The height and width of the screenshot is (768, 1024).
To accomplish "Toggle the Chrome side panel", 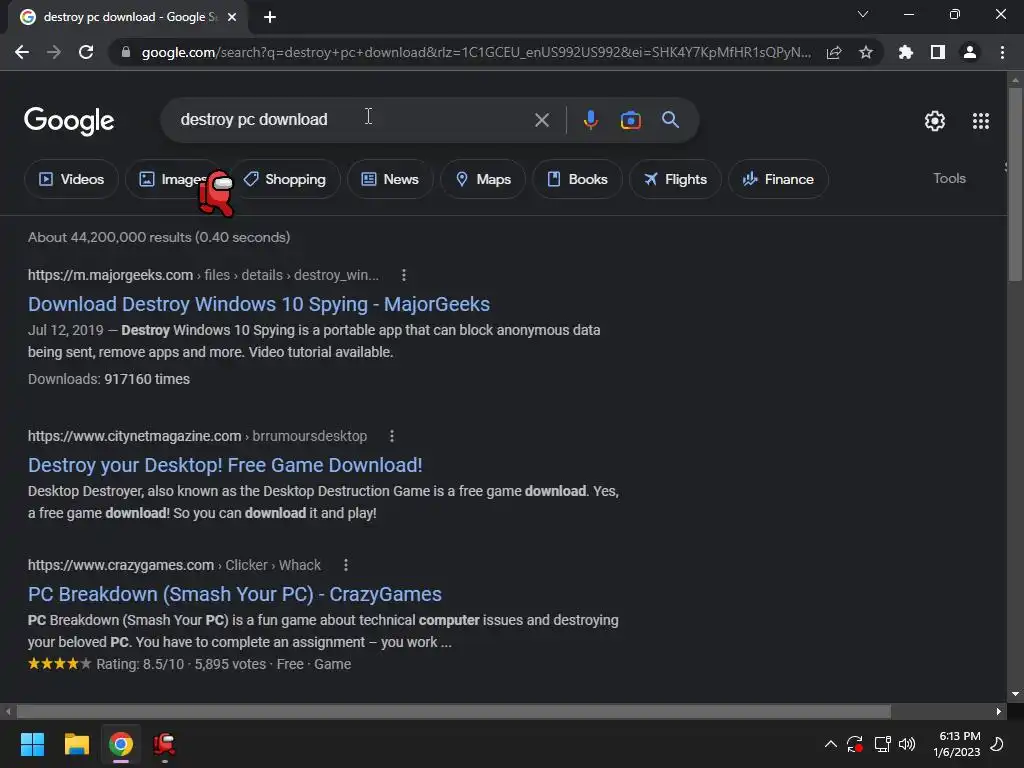I will pos(938,52).
